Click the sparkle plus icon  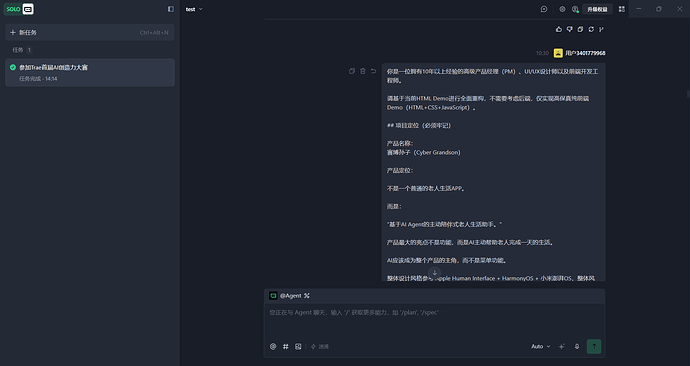(562, 347)
